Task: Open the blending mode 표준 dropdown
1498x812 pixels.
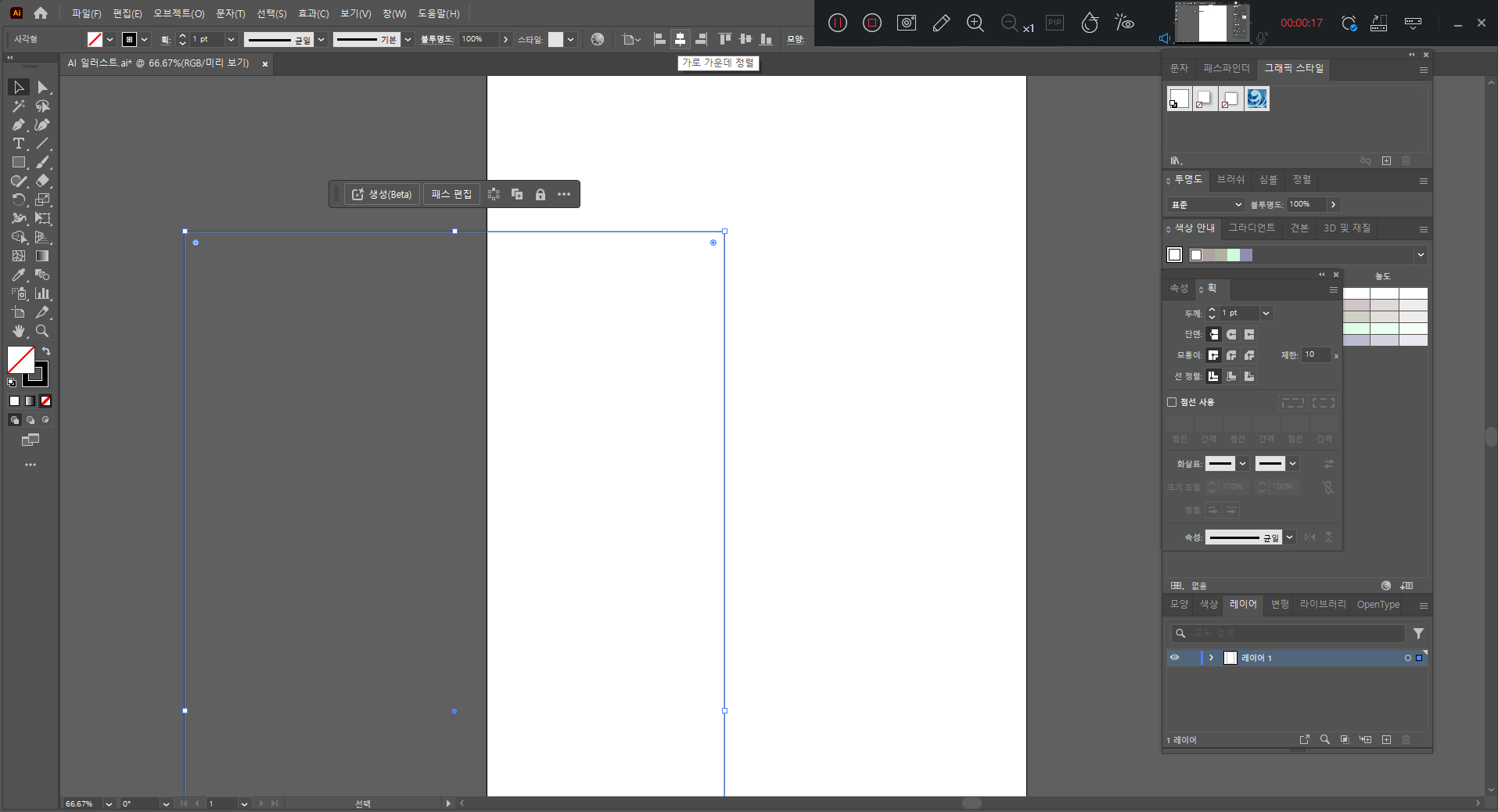Action: pos(1205,204)
